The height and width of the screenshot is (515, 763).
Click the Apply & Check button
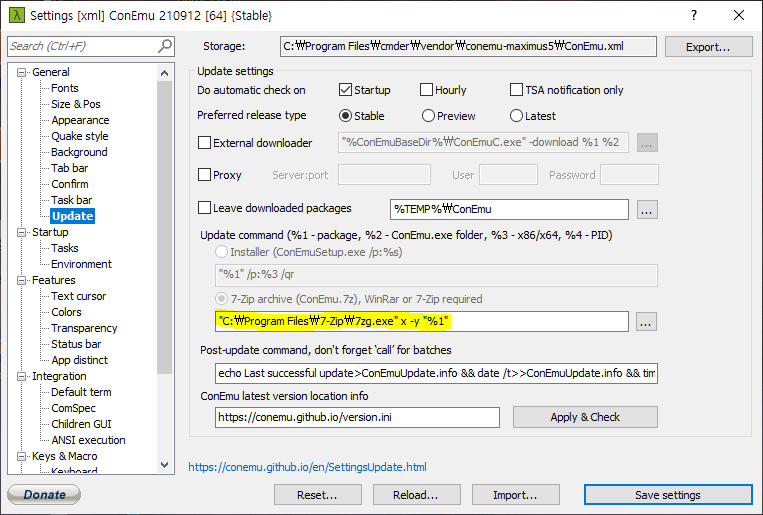[x=585, y=417]
